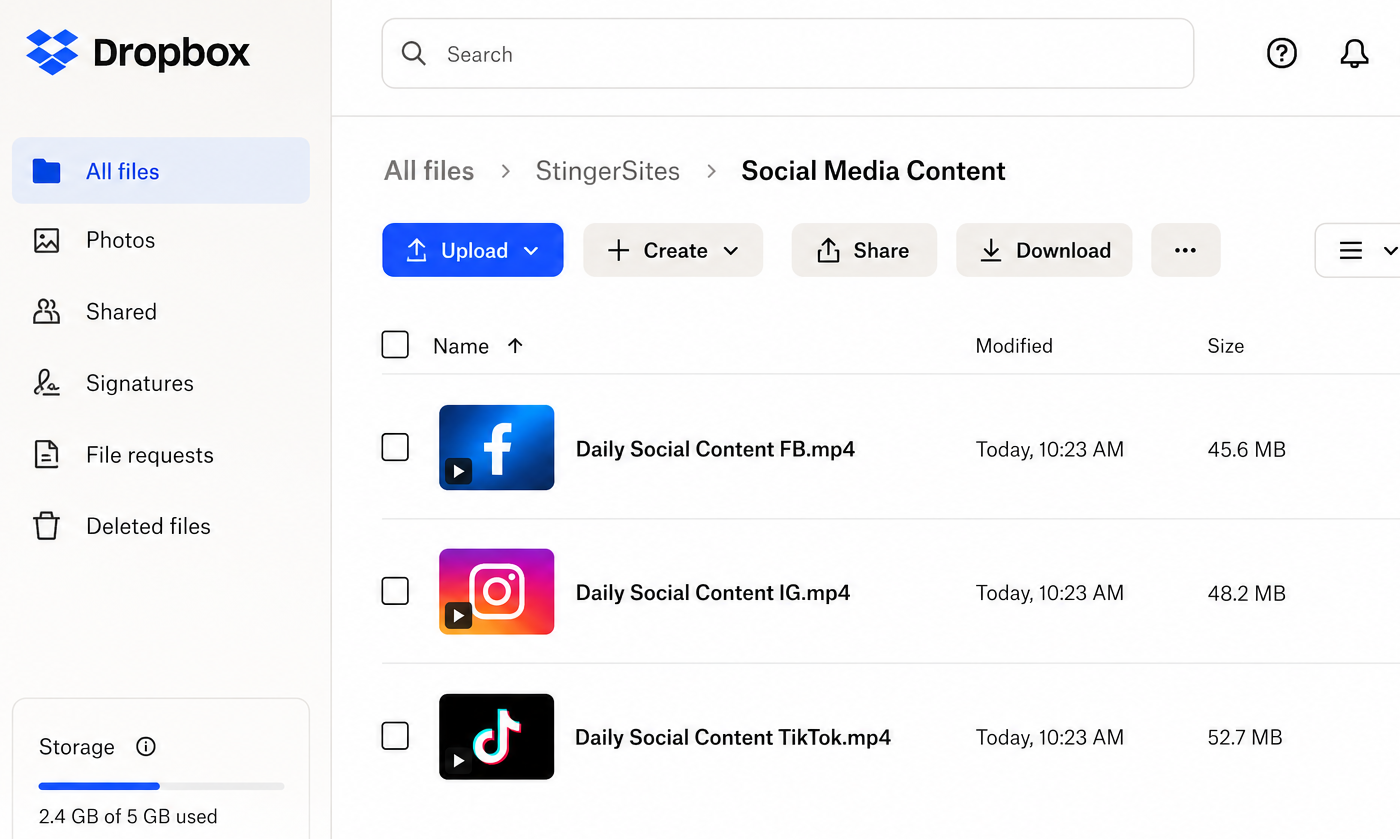The image size is (1400, 839).
Task: Click the 48.2 MB size value
Action: (1246, 593)
